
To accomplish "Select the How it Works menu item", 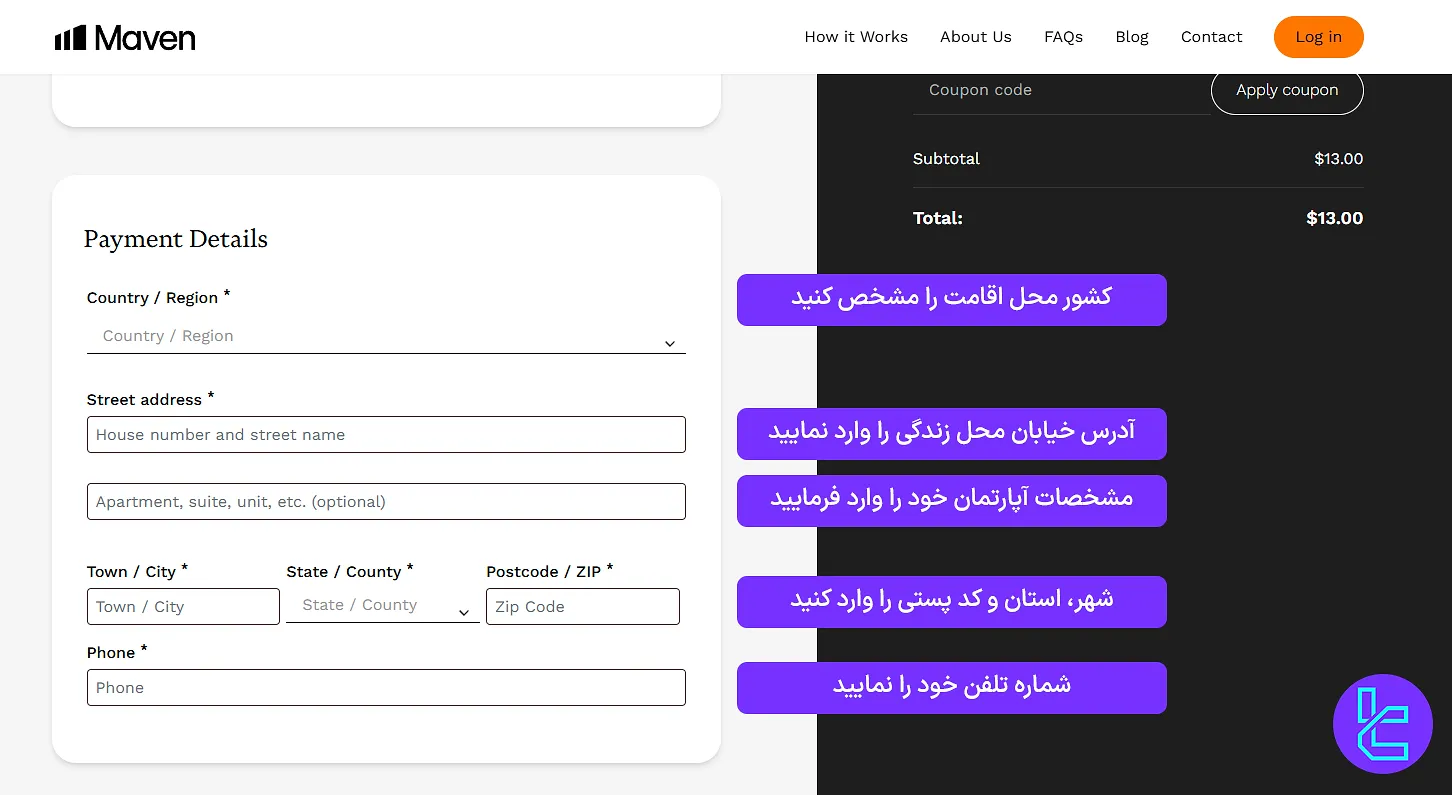I will tap(856, 37).
